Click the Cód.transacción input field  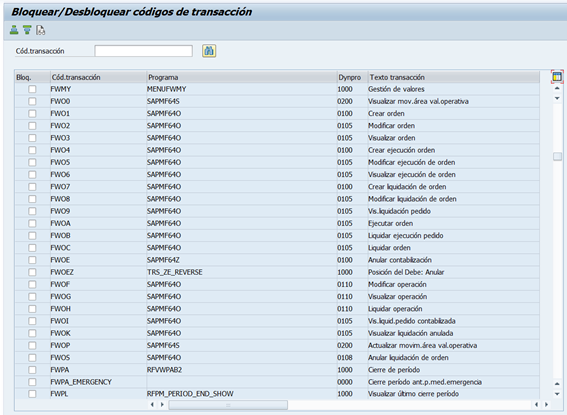(144, 51)
